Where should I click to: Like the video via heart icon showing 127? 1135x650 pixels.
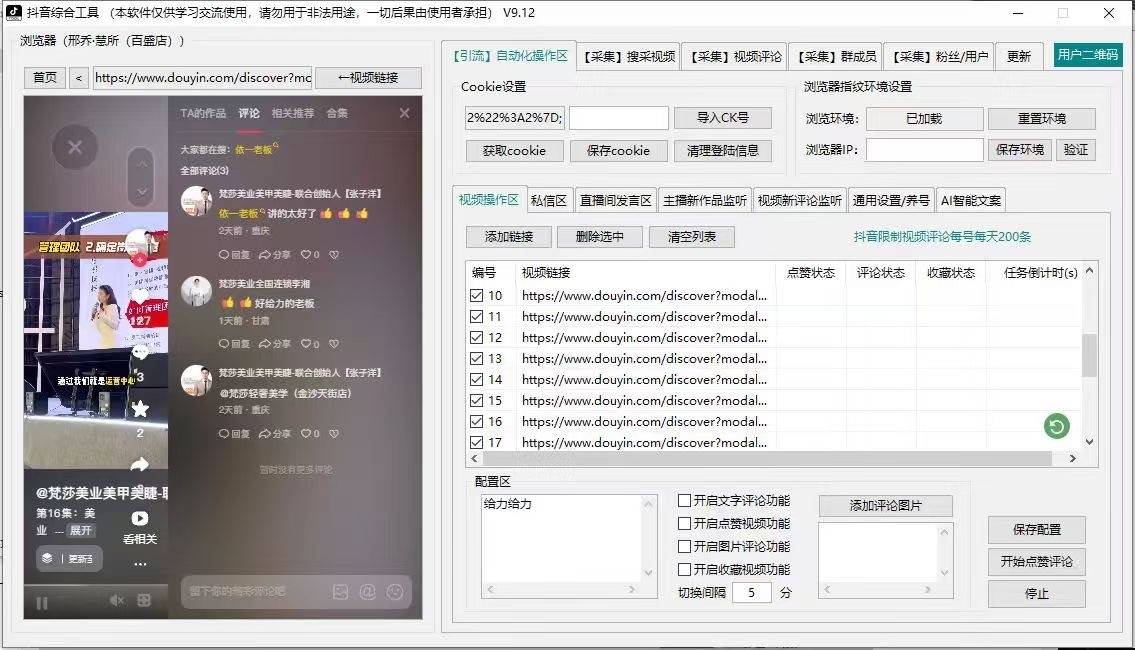point(140,297)
